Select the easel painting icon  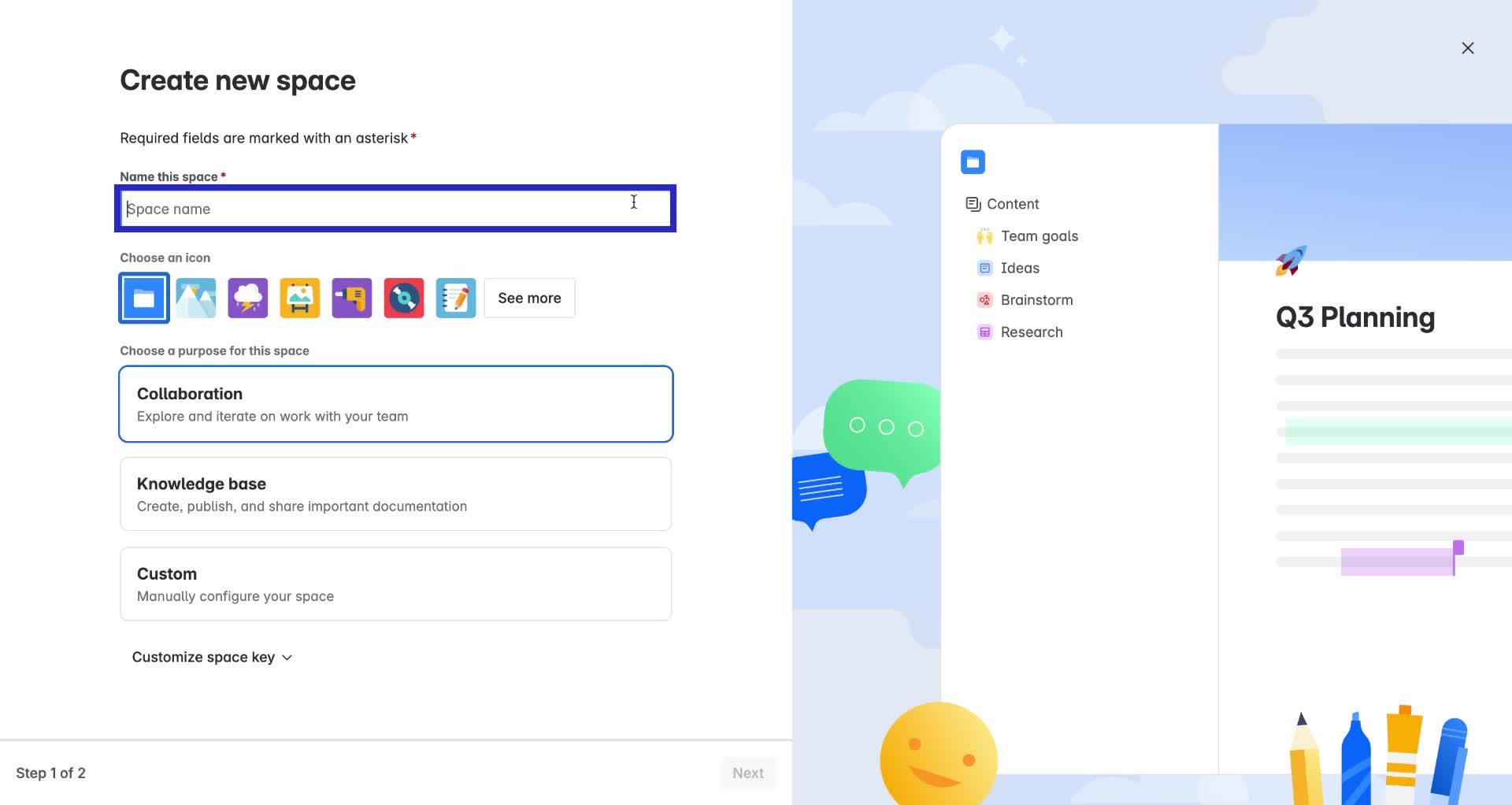tap(299, 298)
